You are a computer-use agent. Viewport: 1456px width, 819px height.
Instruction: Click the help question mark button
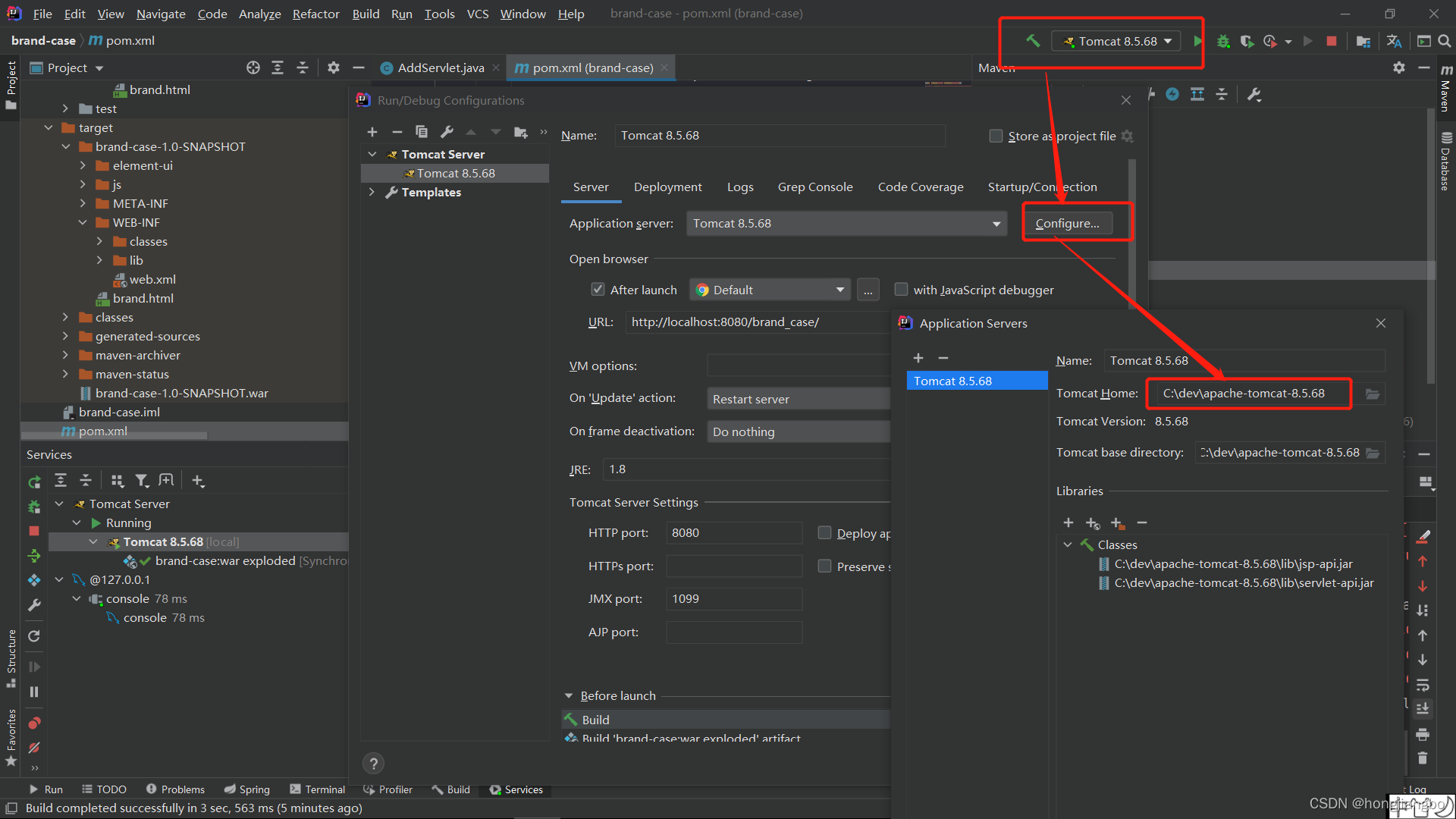(x=373, y=764)
